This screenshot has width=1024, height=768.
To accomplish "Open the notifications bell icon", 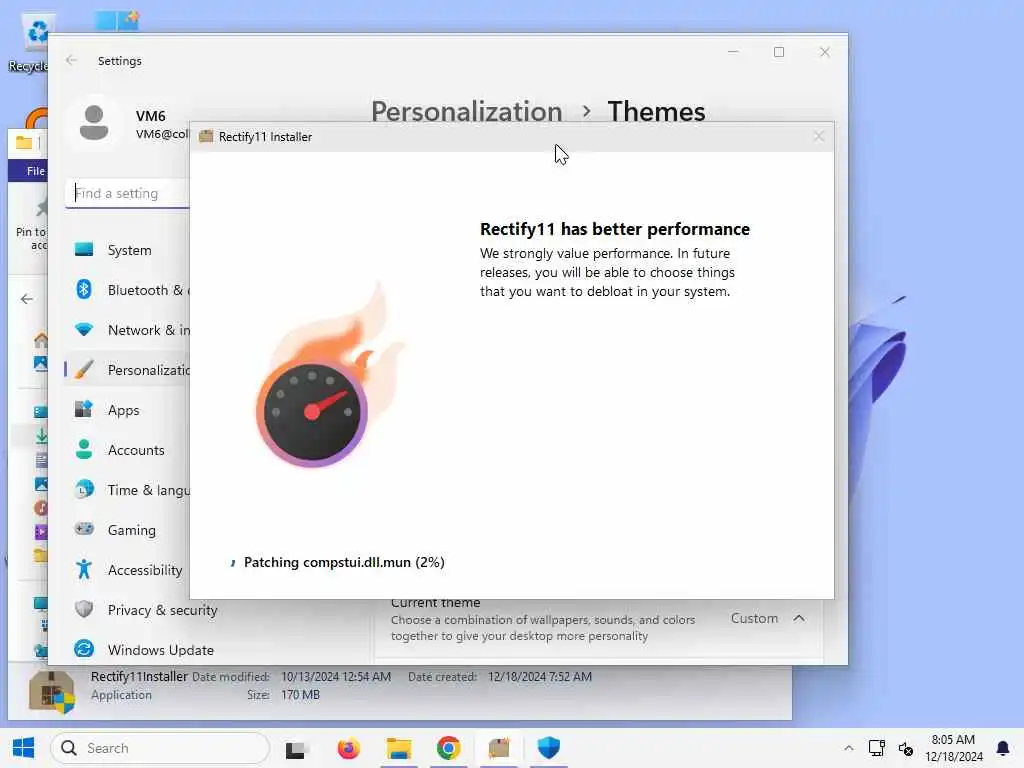I will click(x=1002, y=748).
